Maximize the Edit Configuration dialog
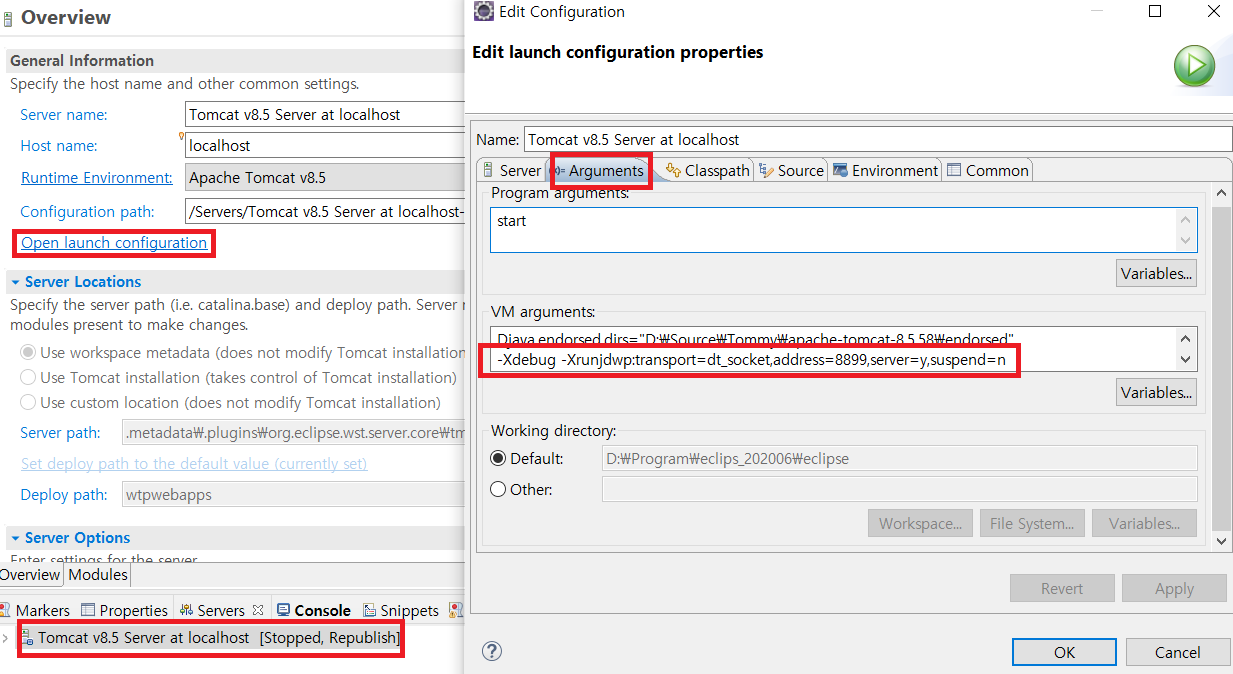1233x674 pixels. pyautogui.click(x=1155, y=12)
